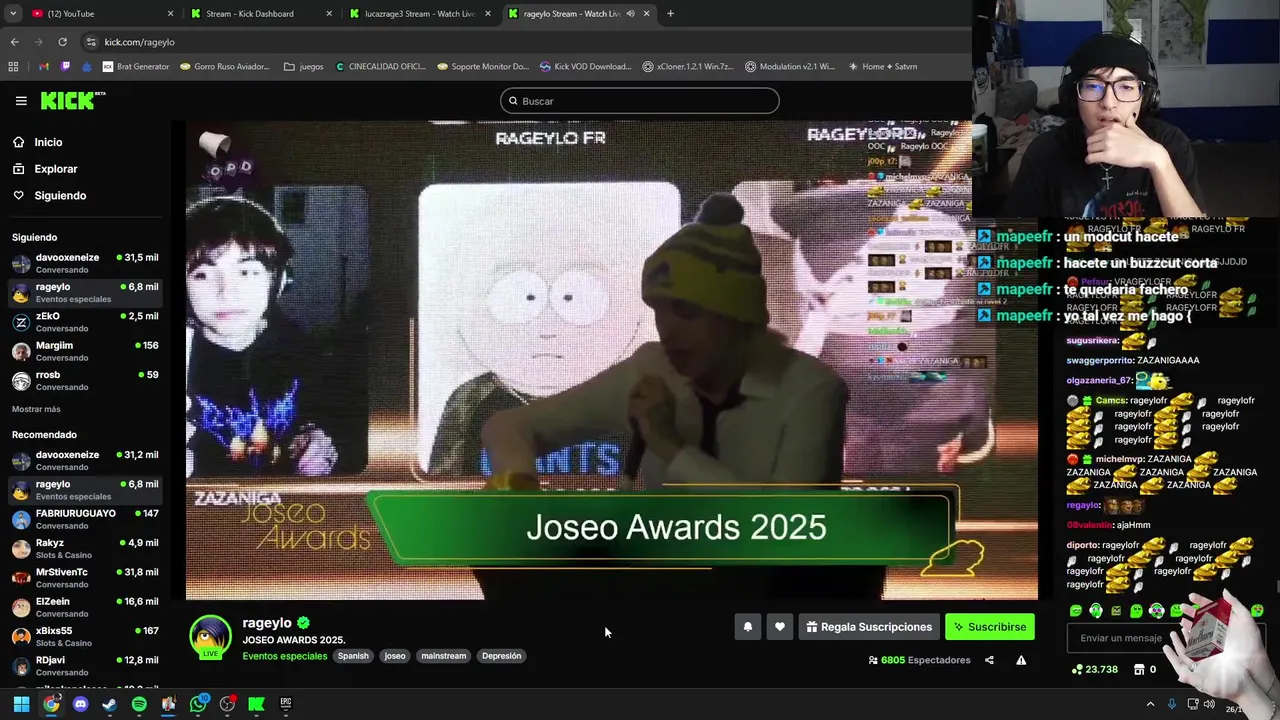
Task: Open a new browser tab
Action: point(670,14)
